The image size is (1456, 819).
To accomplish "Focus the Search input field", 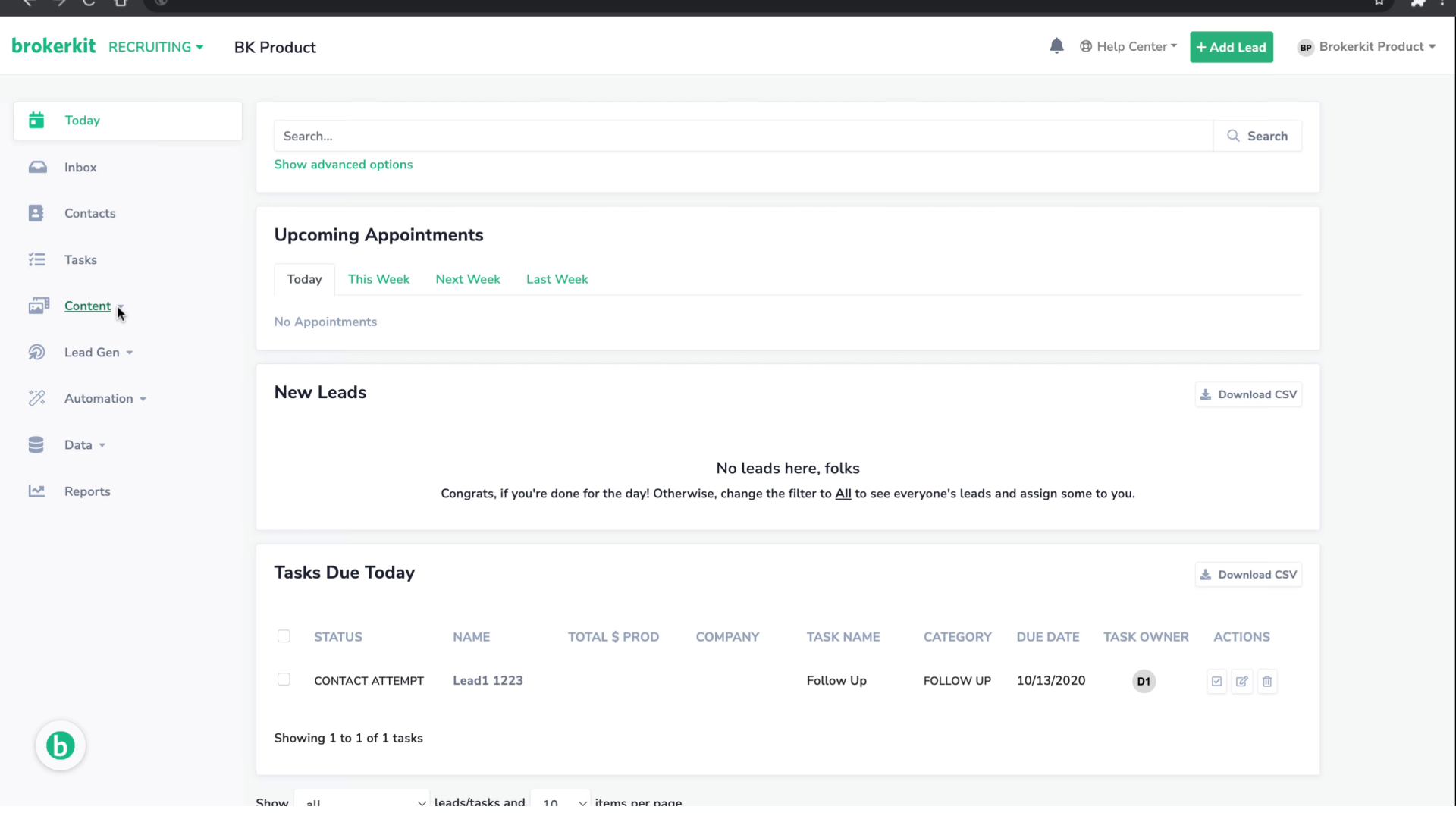I will click(744, 136).
